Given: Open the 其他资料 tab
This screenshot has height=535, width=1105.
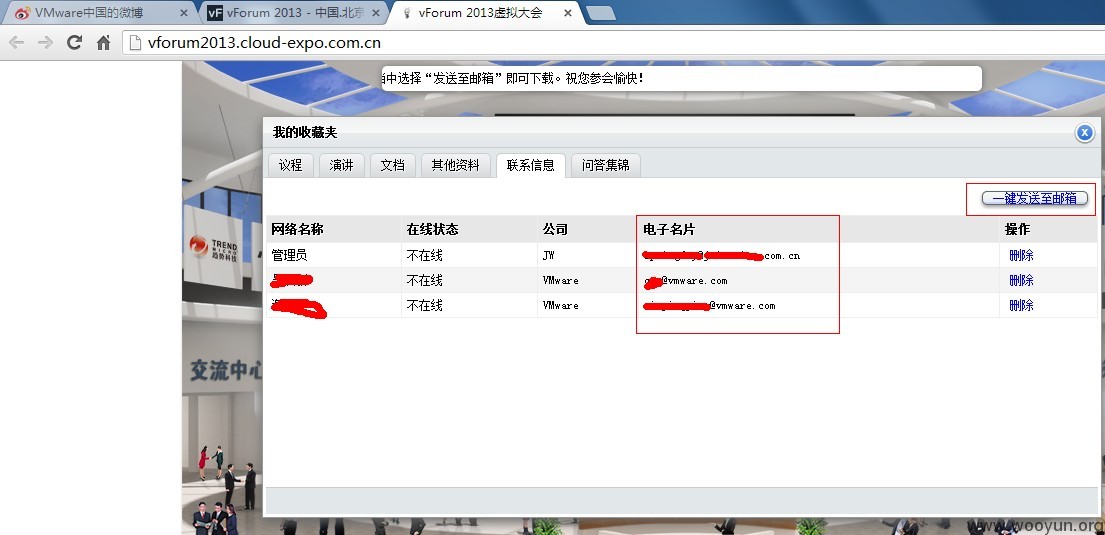Looking at the screenshot, I should point(455,166).
